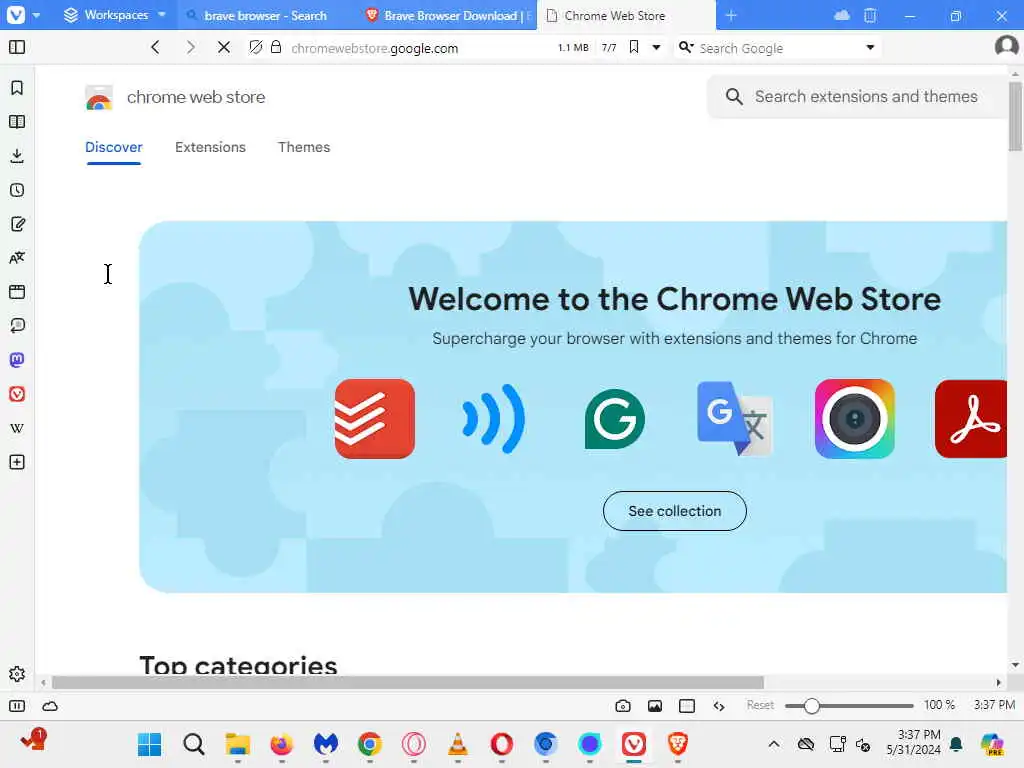This screenshot has width=1024, height=768.
Task: Click the address bar URL field
Action: click(418, 48)
